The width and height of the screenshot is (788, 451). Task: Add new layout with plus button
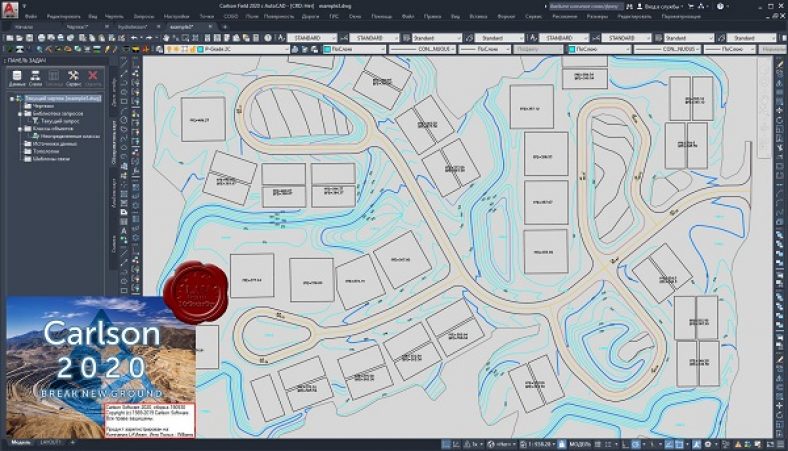(x=73, y=442)
